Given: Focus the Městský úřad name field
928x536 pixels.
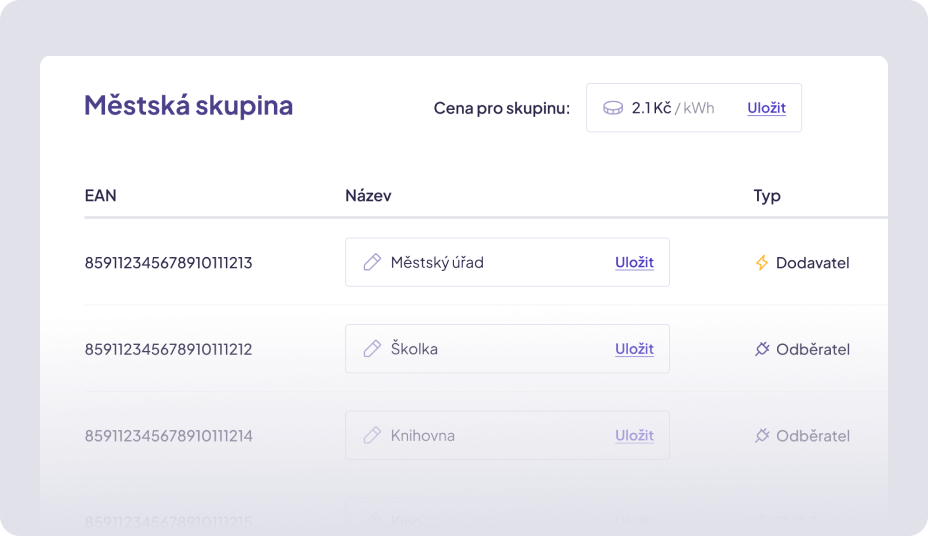Looking at the screenshot, I should (x=490, y=262).
